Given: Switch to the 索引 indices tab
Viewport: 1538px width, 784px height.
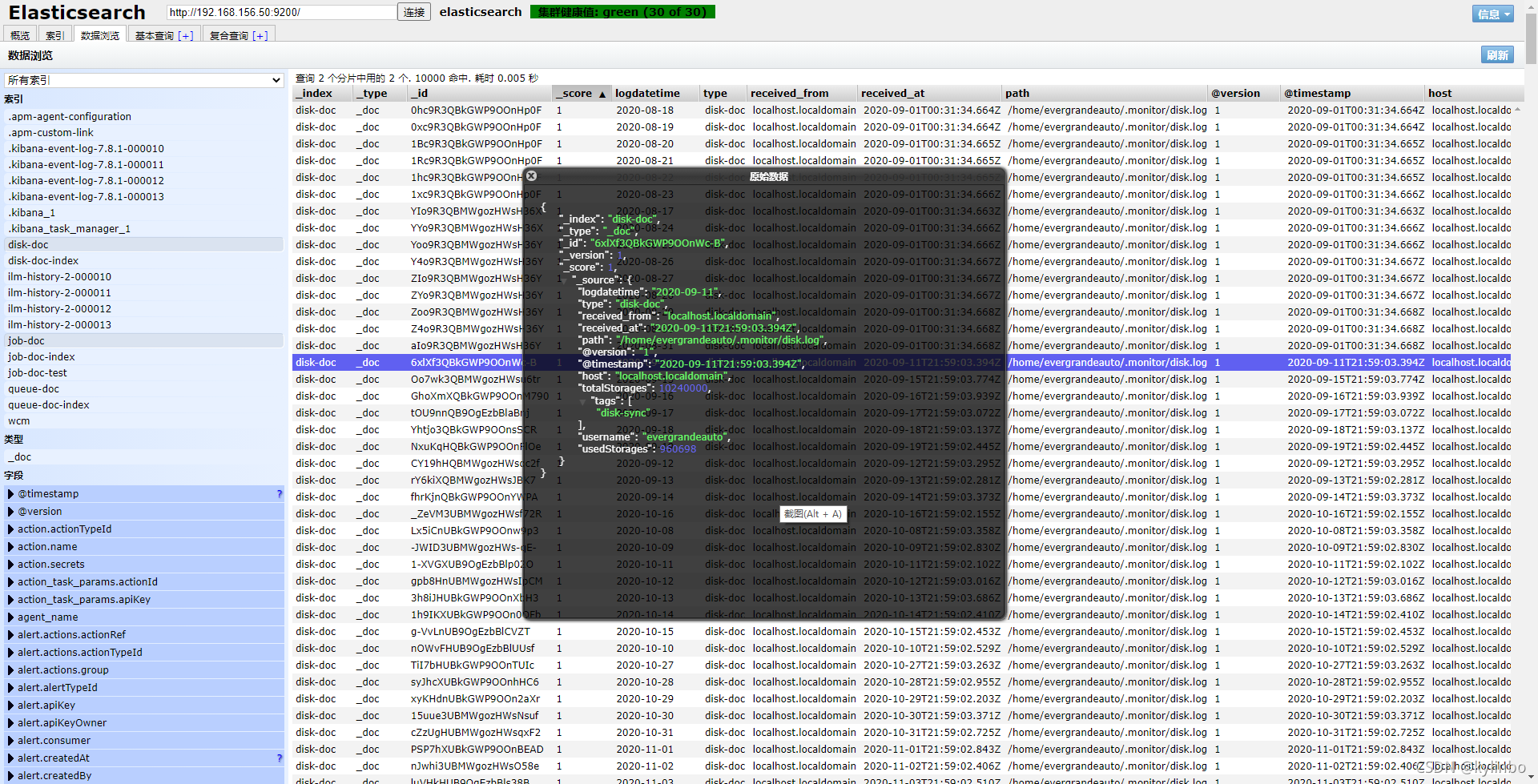Looking at the screenshot, I should pos(55,35).
